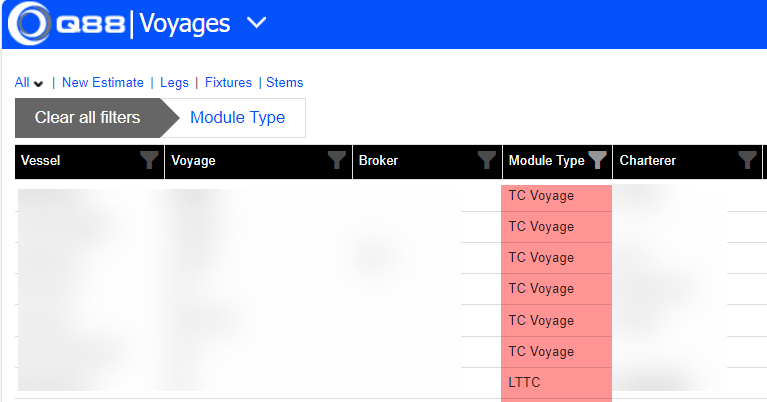The height and width of the screenshot is (402, 767).
Task: Open the Voyage column filter
Action: coord(337,160)
